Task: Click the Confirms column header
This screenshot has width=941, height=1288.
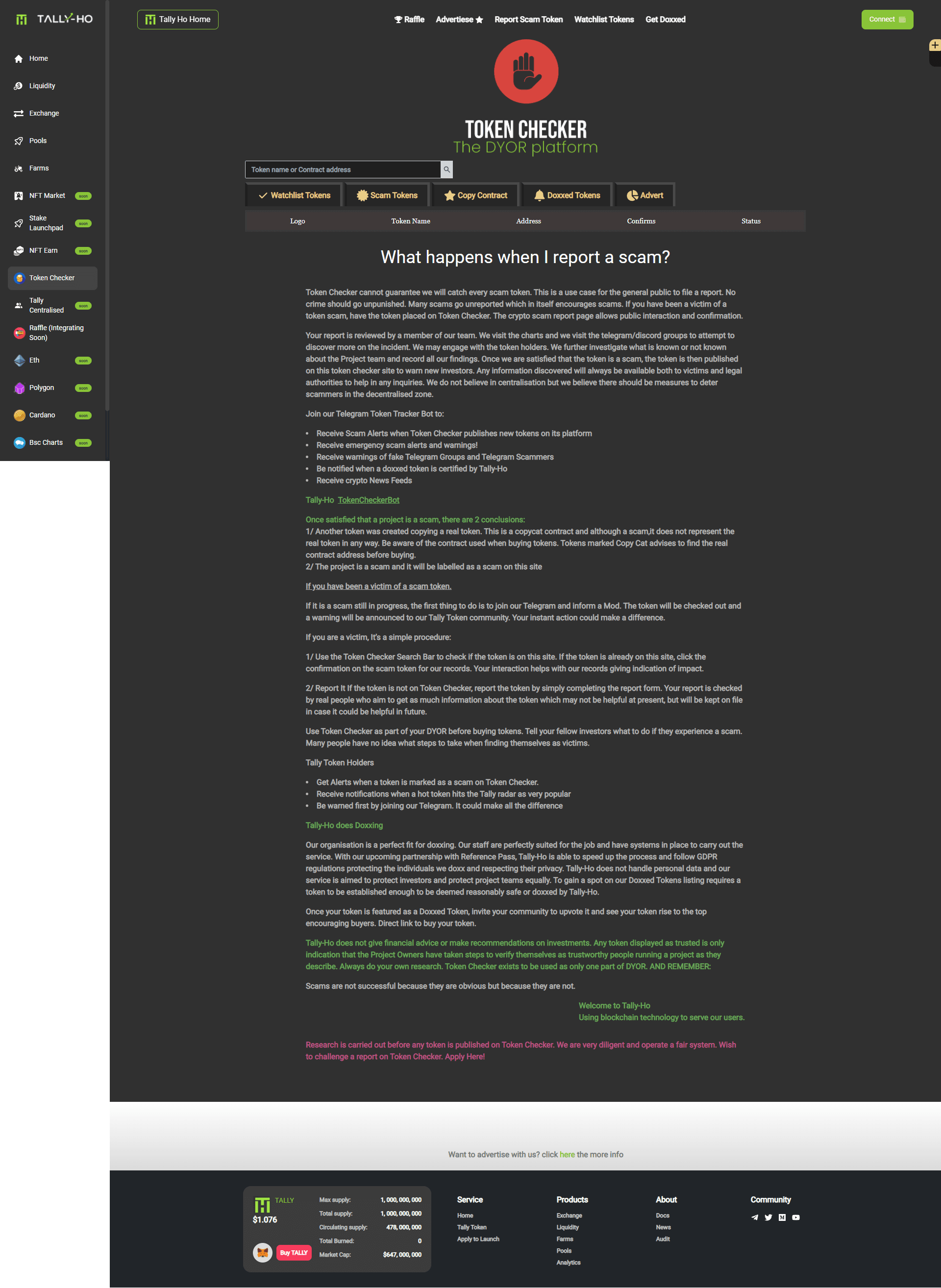Action: (641, 221)
